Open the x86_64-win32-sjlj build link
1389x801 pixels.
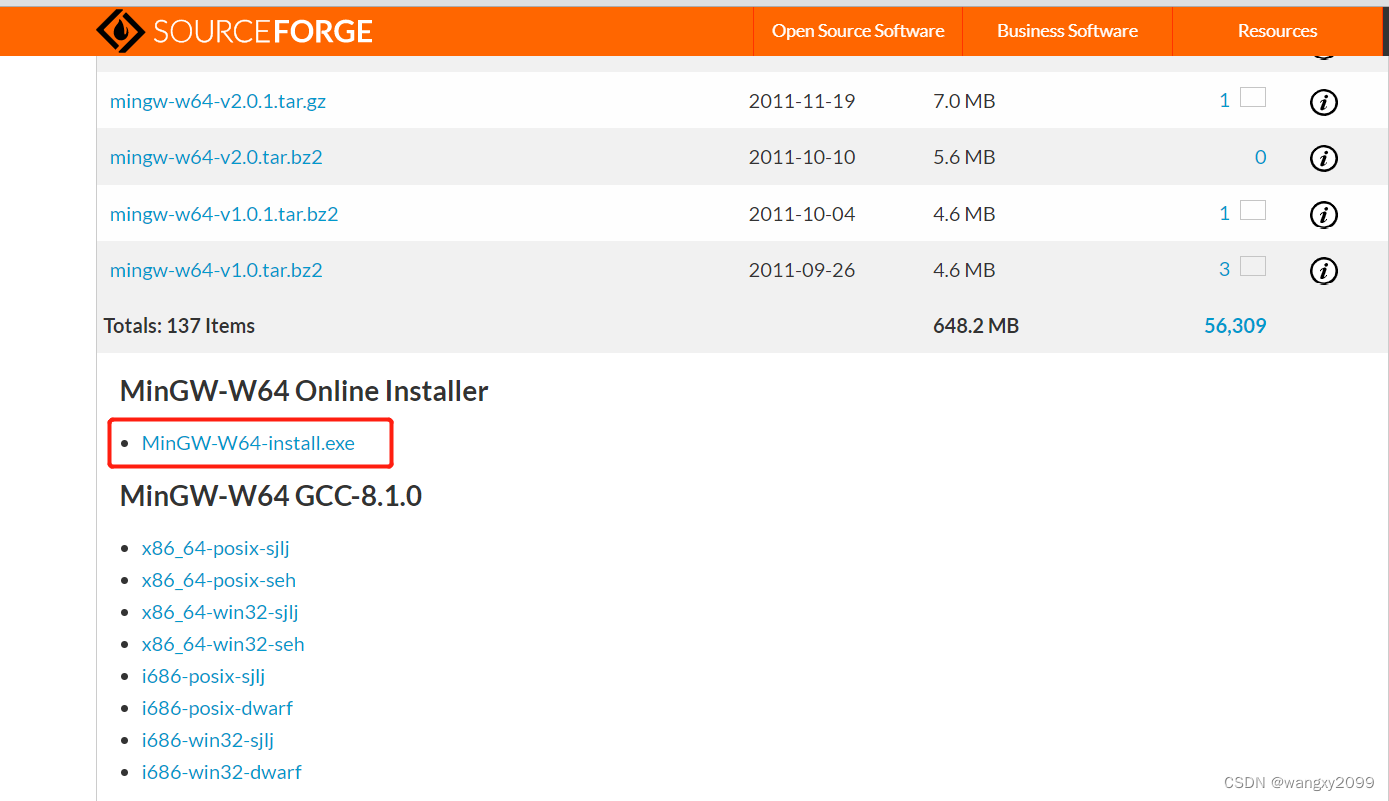220,612
